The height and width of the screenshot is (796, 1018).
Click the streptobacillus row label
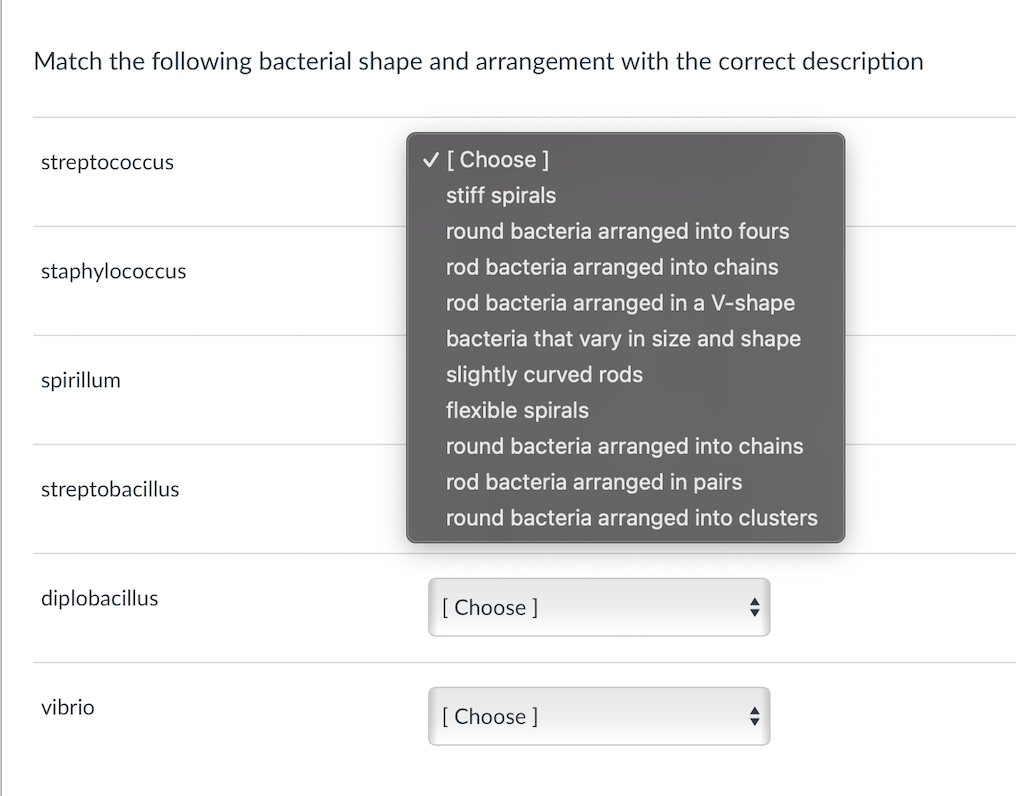[x=110, y=489]
